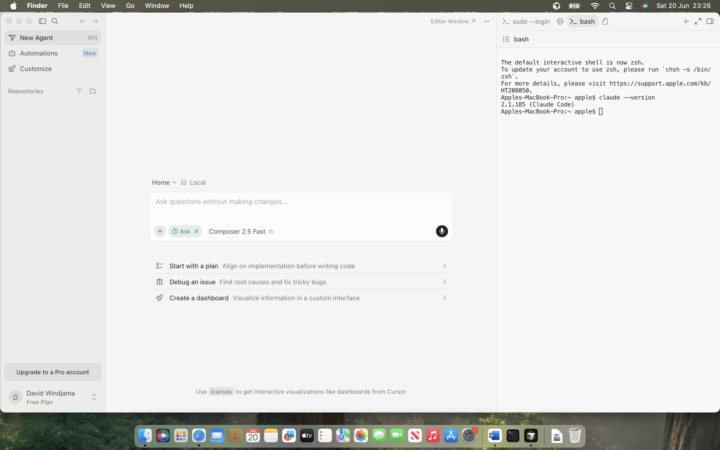Open Music from the Dock
This screenshot has height=450, width=720.
pos(433,435)
